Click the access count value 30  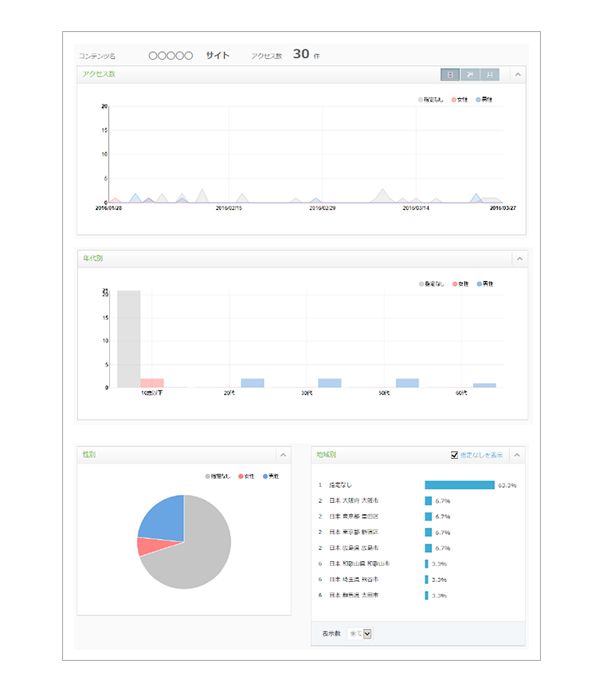(301, 54)
